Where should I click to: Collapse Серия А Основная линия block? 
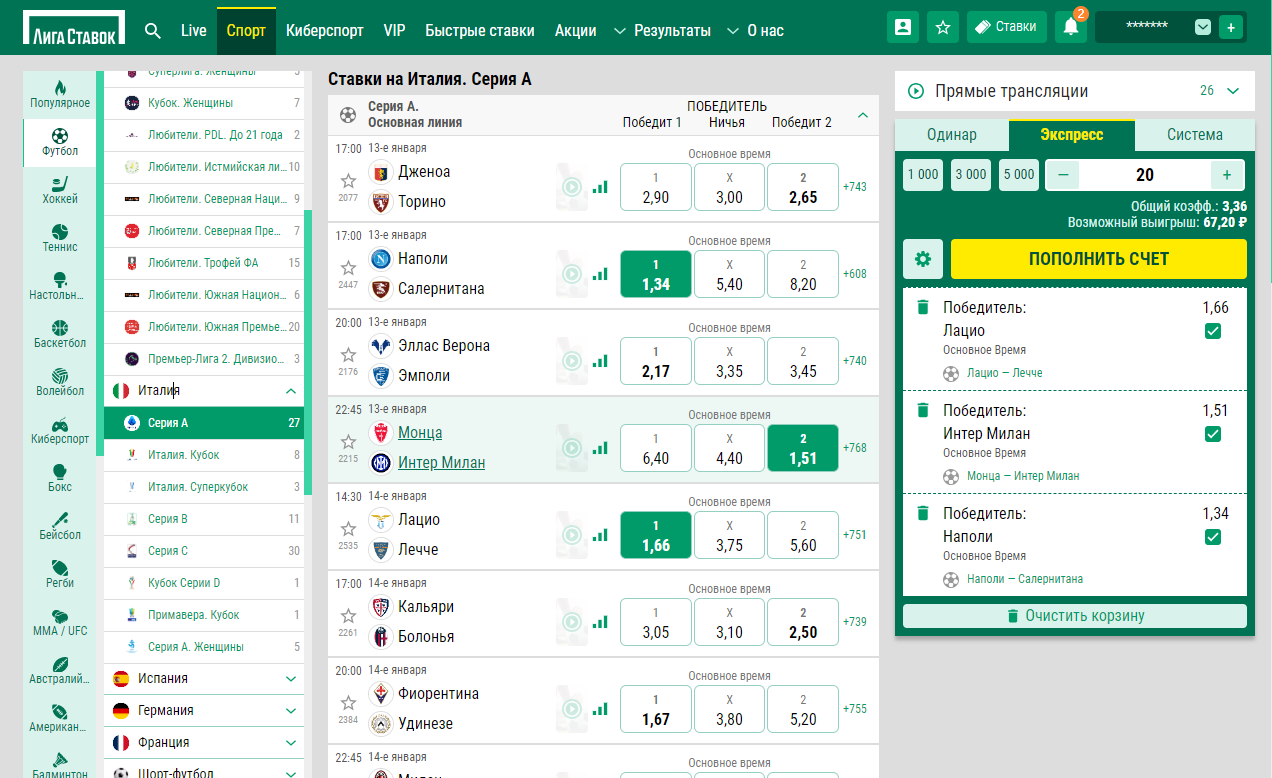pyautogui.click(x=863, y=115)
